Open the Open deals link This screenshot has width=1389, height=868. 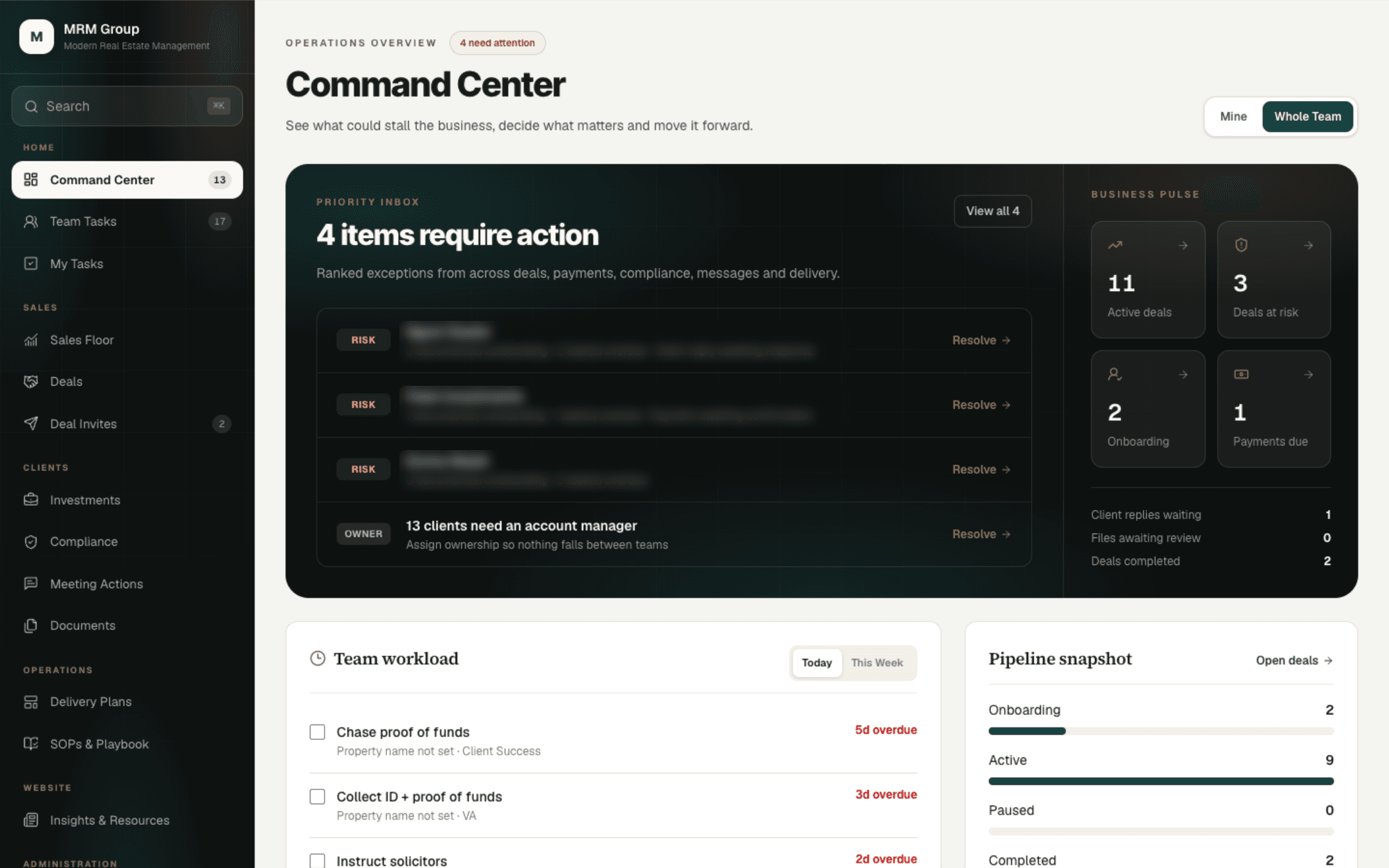pyautogui.click(x=1294, y=660)
